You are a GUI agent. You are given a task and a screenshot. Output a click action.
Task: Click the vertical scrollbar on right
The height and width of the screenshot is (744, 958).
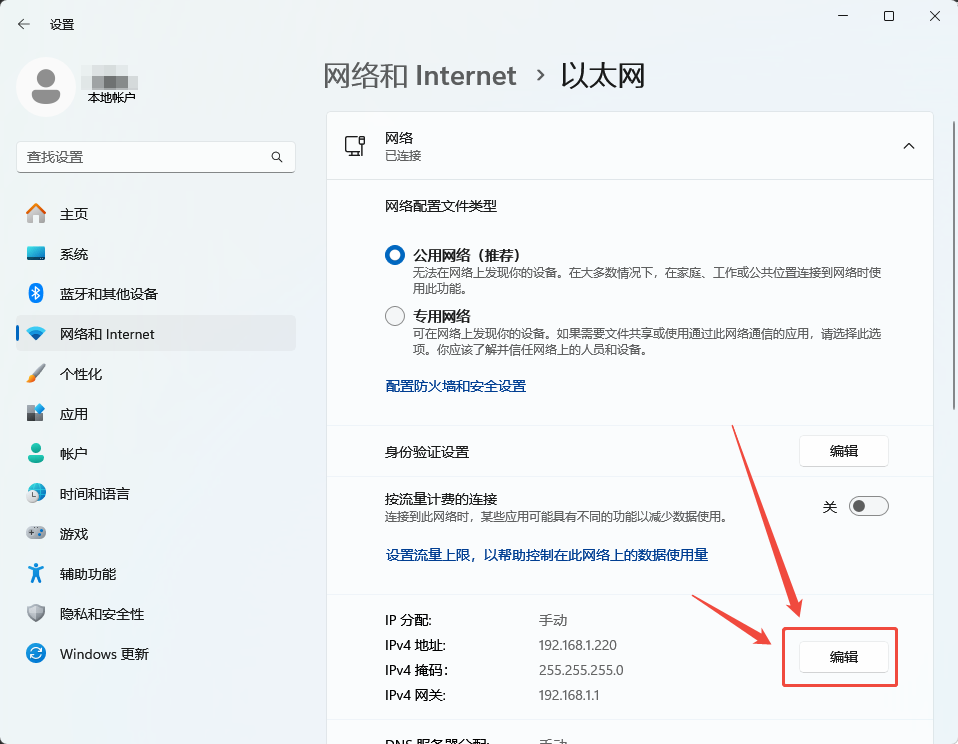pos(954,266)
